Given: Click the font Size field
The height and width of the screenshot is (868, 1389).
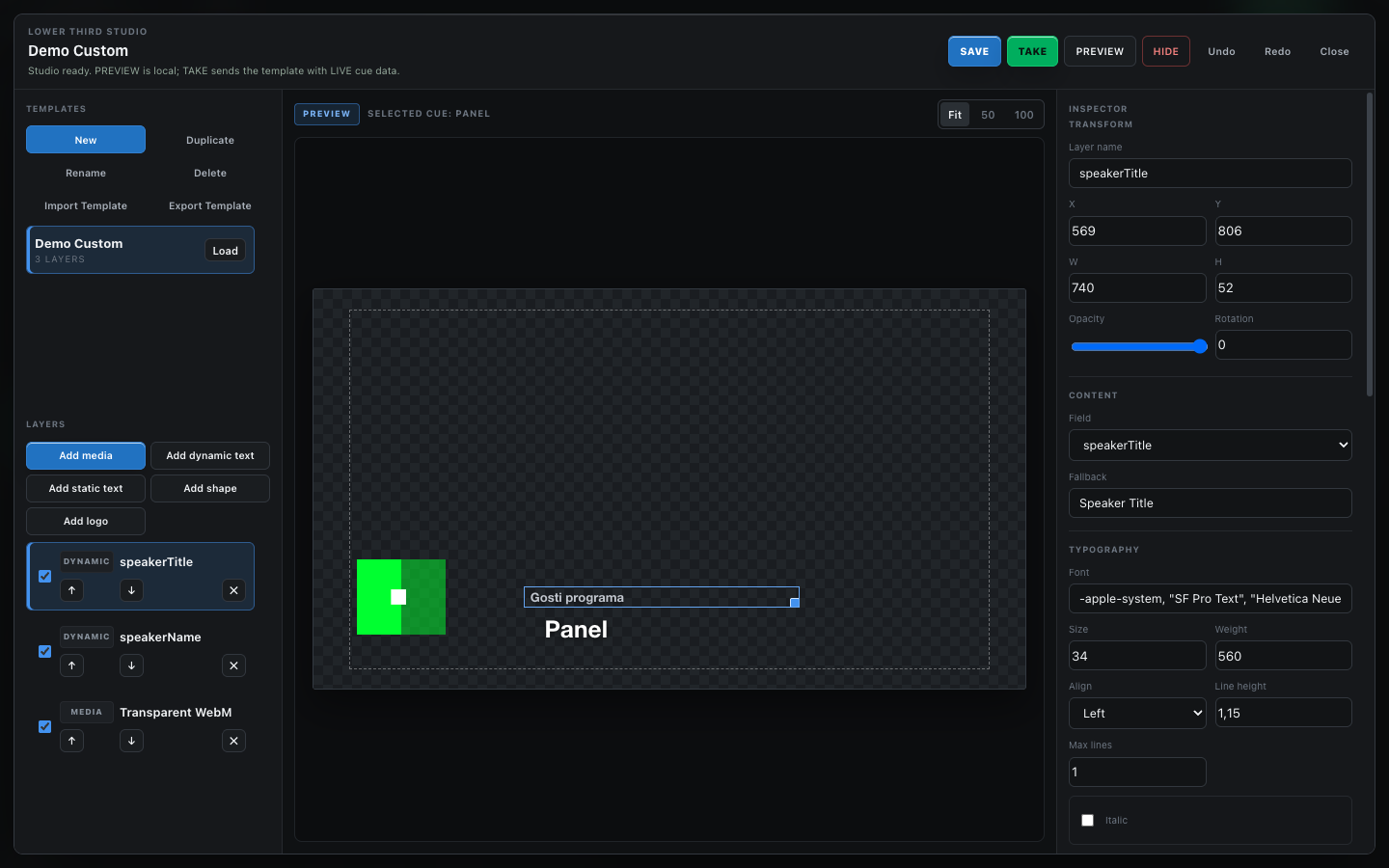Looking at the screenshot, I should 1137,656.
